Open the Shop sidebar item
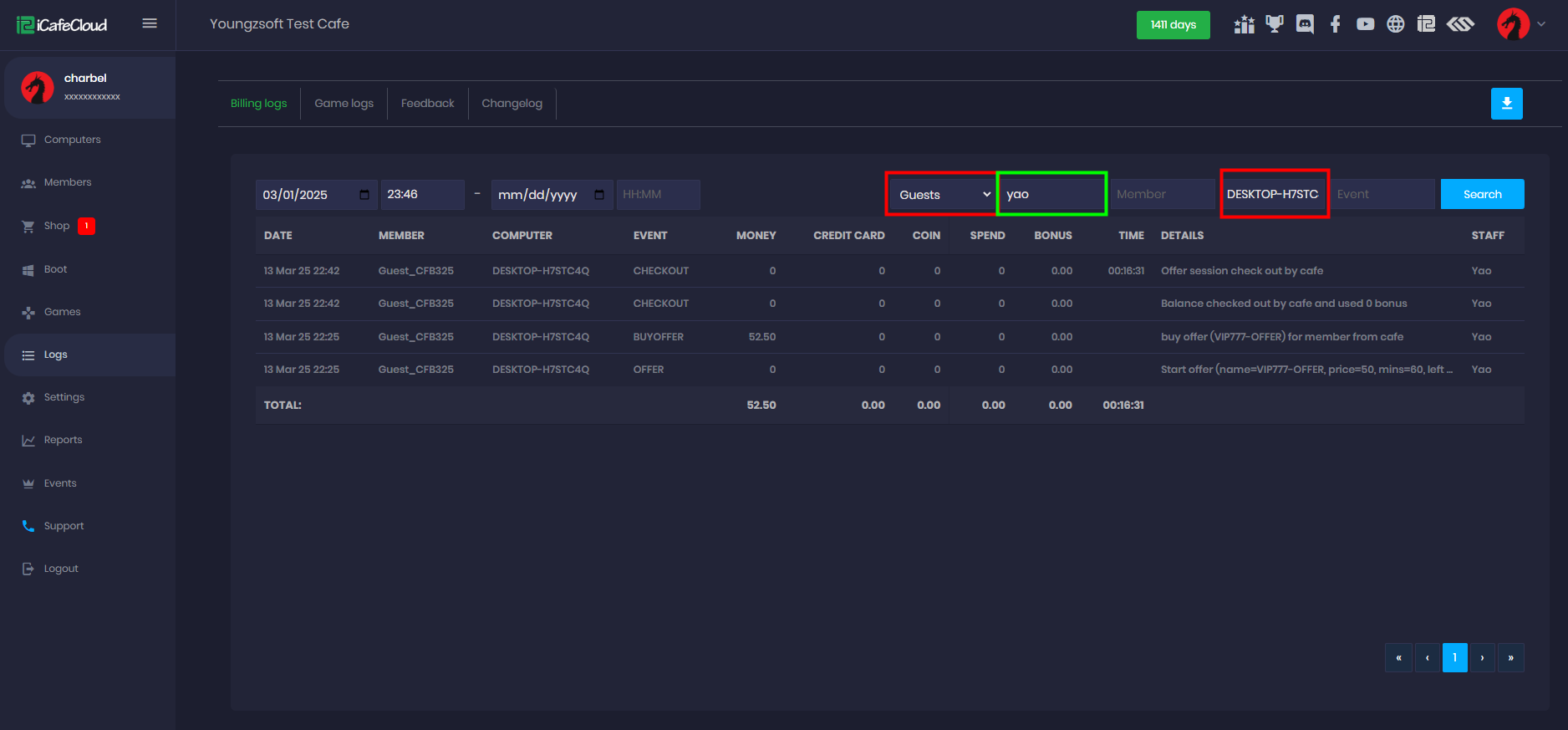This screenshot has width=1568, height=730. (x=57, y=226)
